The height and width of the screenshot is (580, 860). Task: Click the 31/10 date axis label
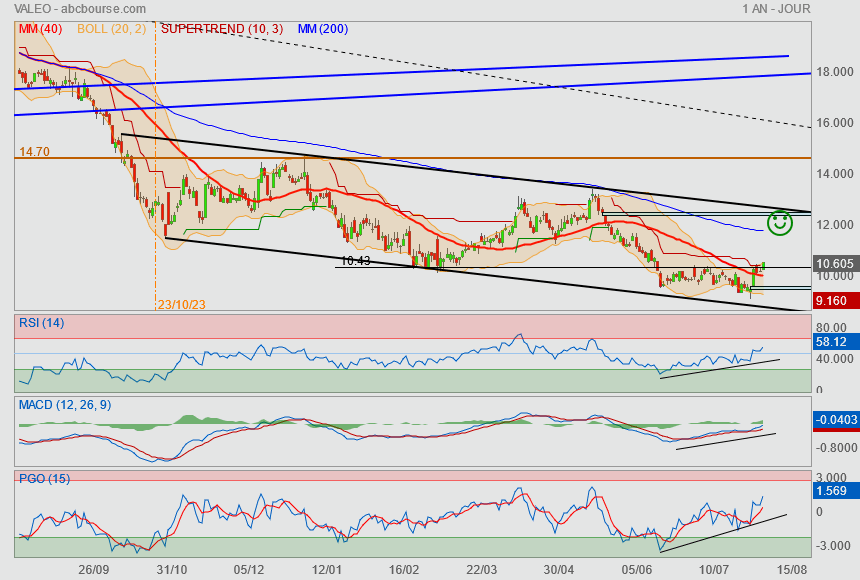172,570
